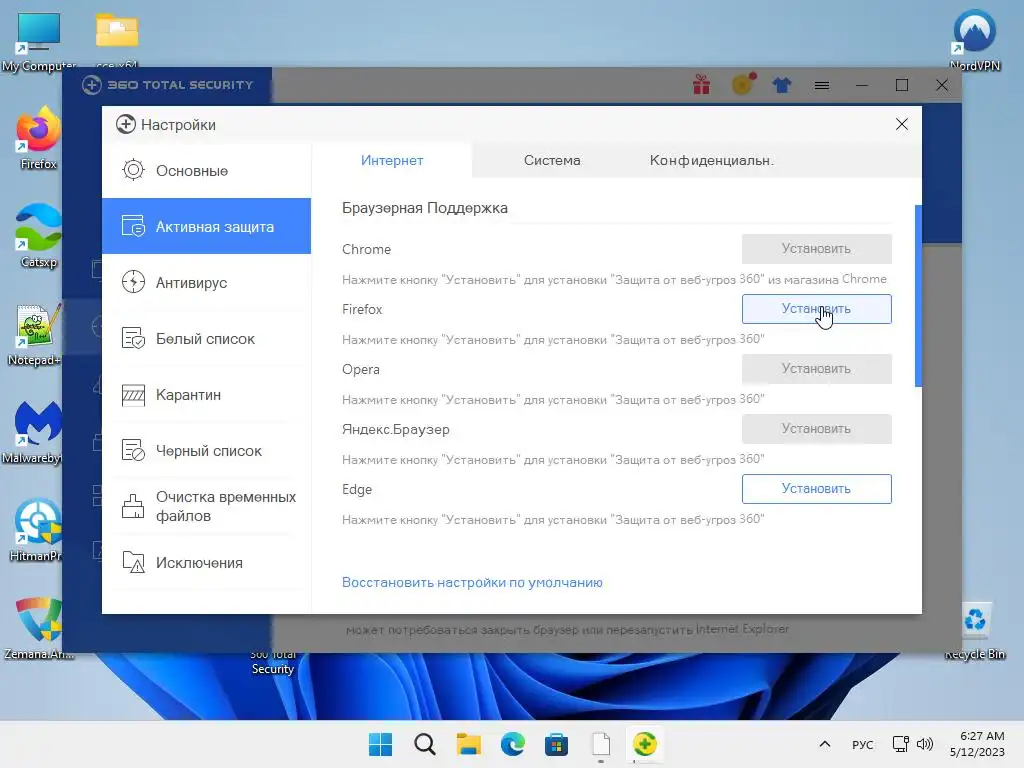Click Установить for Edge

tap(816, 489)
